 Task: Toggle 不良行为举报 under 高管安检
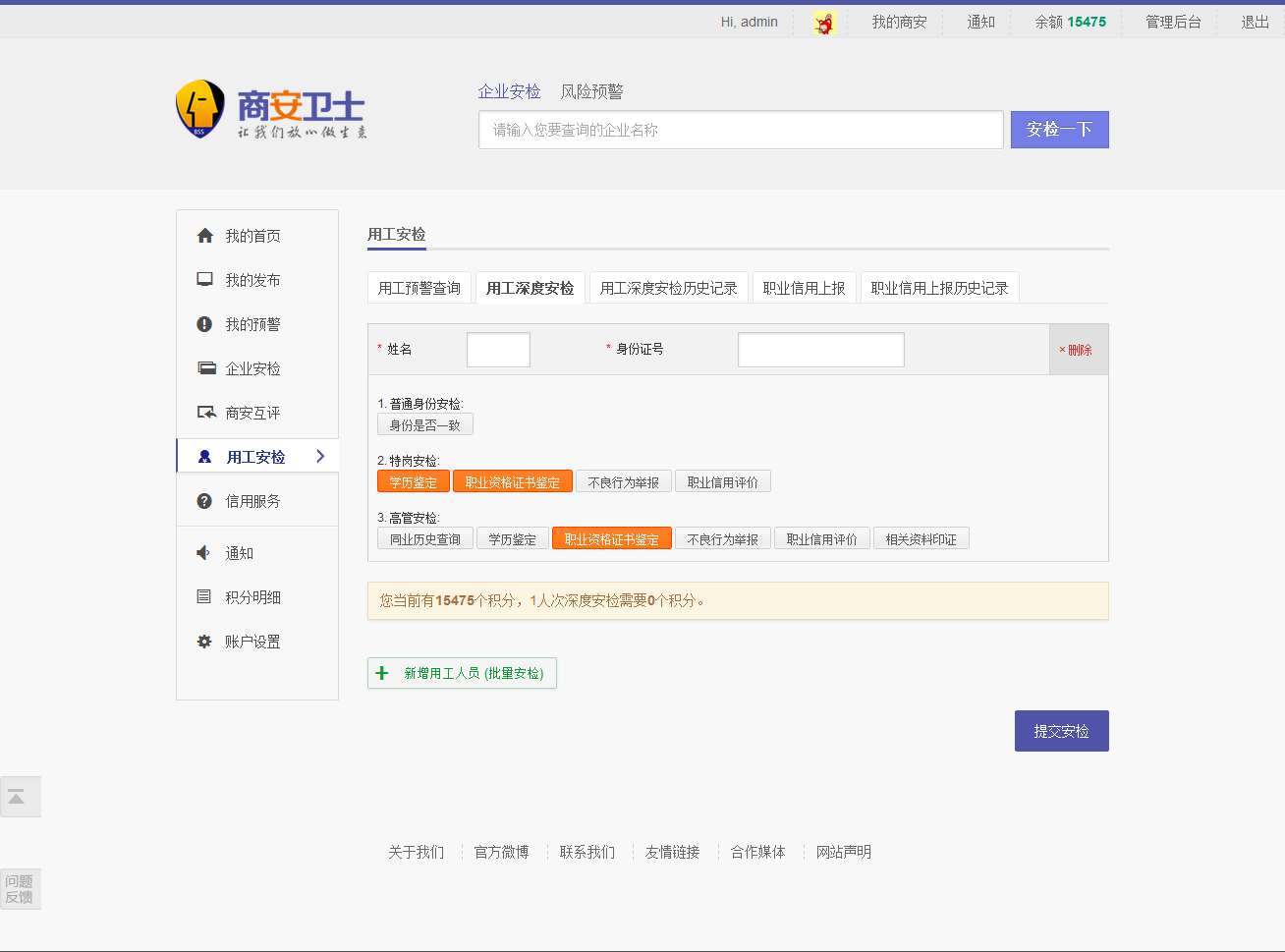click(723, 538)
